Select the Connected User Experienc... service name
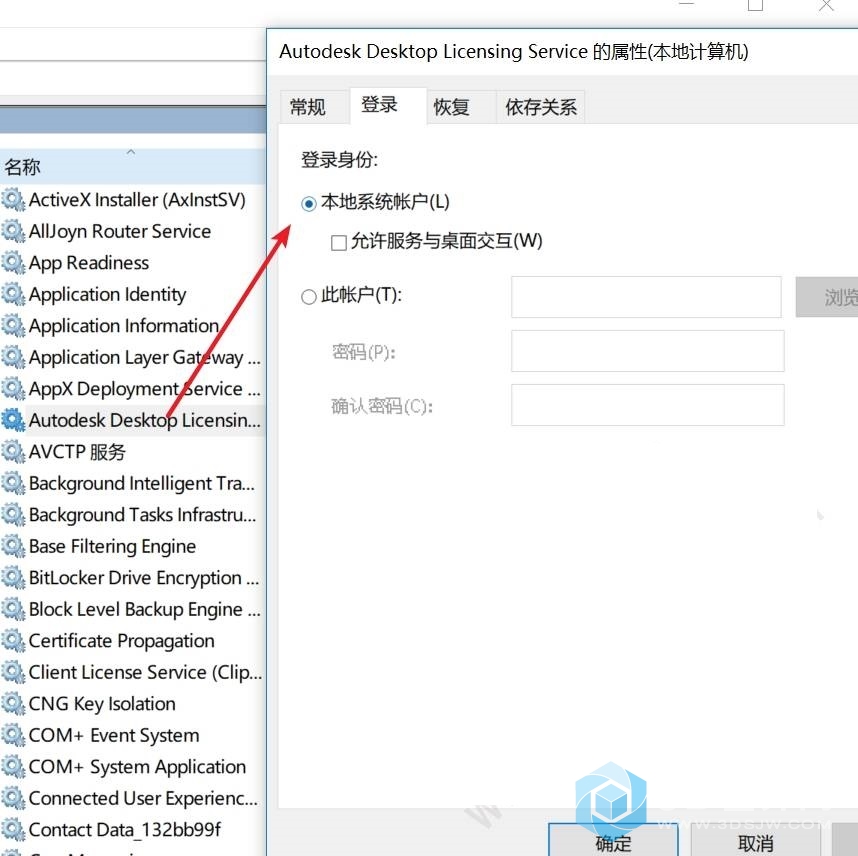The image size is (858, 856). [143, 799]
